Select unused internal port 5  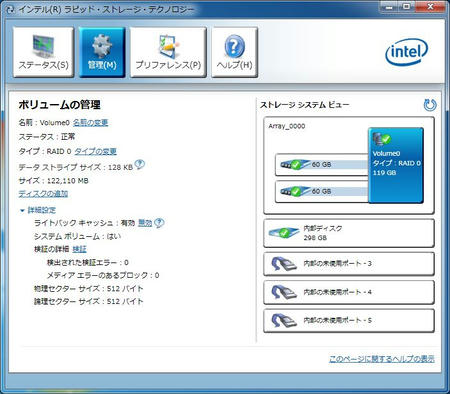click(x=349, y=321)
